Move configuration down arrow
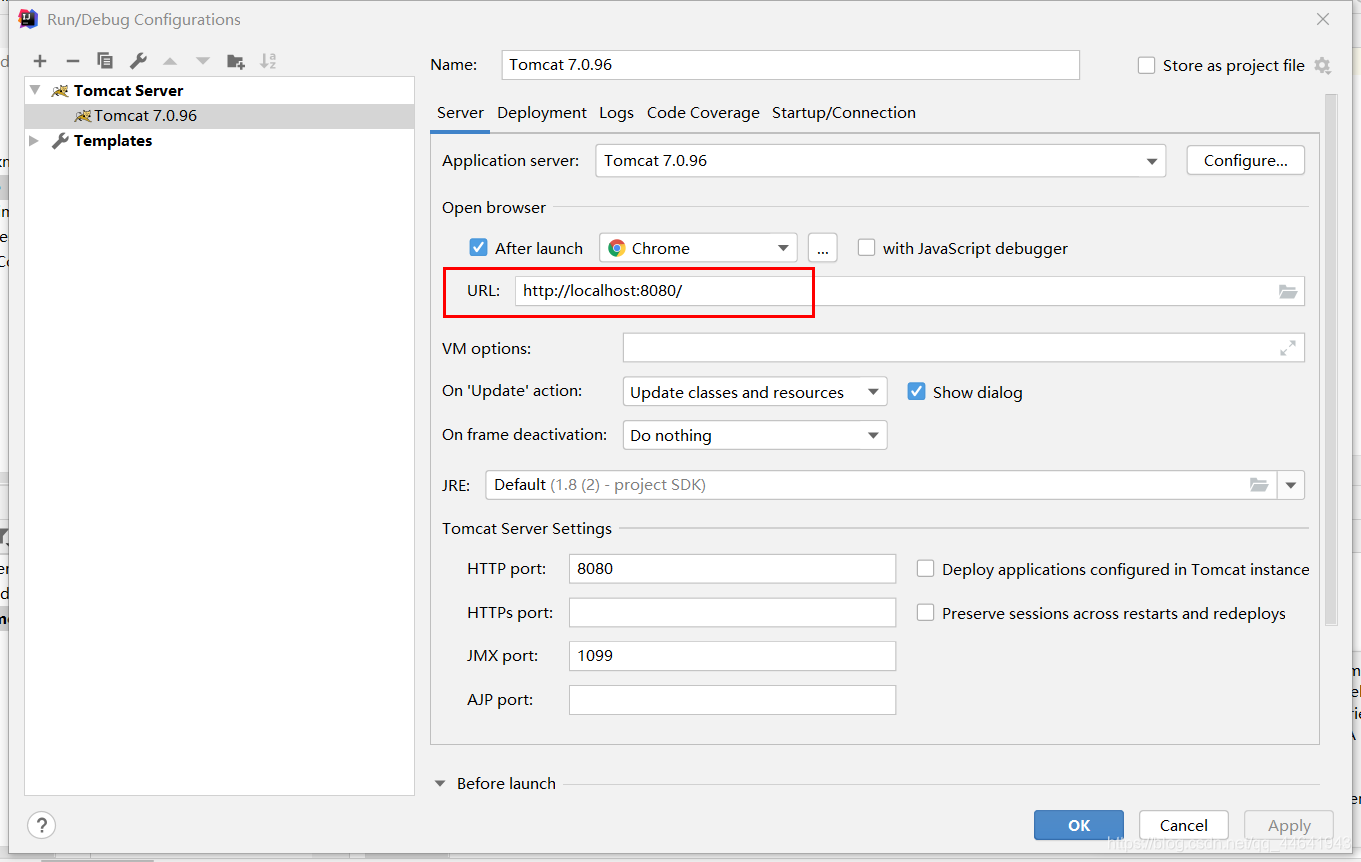This screenshot has width=1361, height=862. (203, 61)
